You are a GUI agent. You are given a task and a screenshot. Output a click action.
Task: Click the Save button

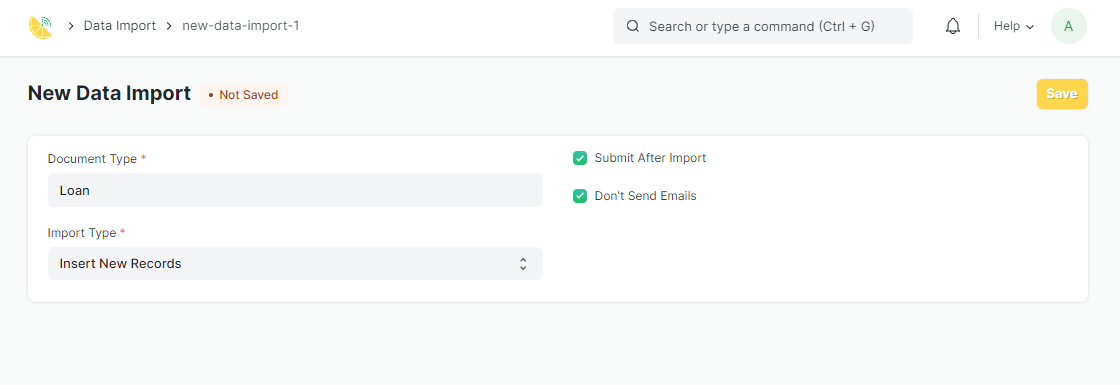1062,94
